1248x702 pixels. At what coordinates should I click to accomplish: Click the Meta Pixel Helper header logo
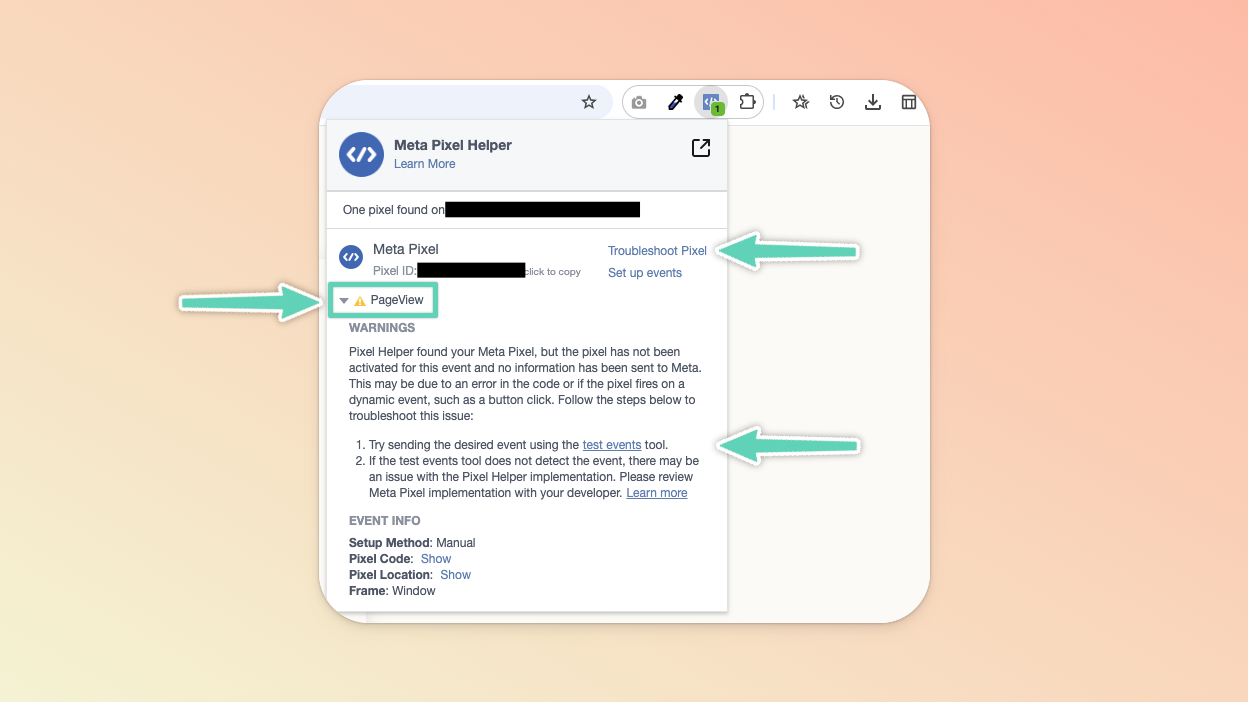pyautogui.click(x=361, y=154)
